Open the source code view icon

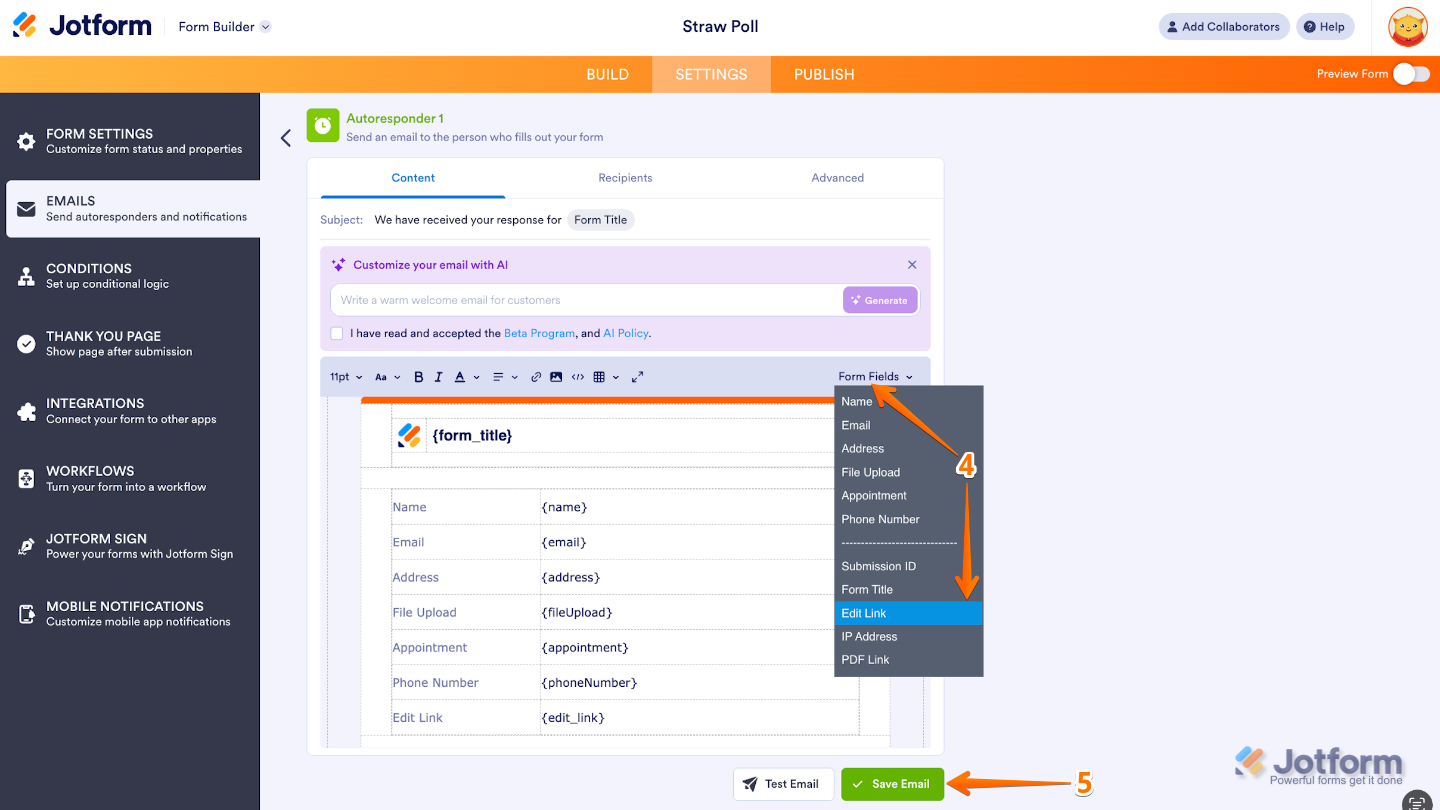coord(579,377)
